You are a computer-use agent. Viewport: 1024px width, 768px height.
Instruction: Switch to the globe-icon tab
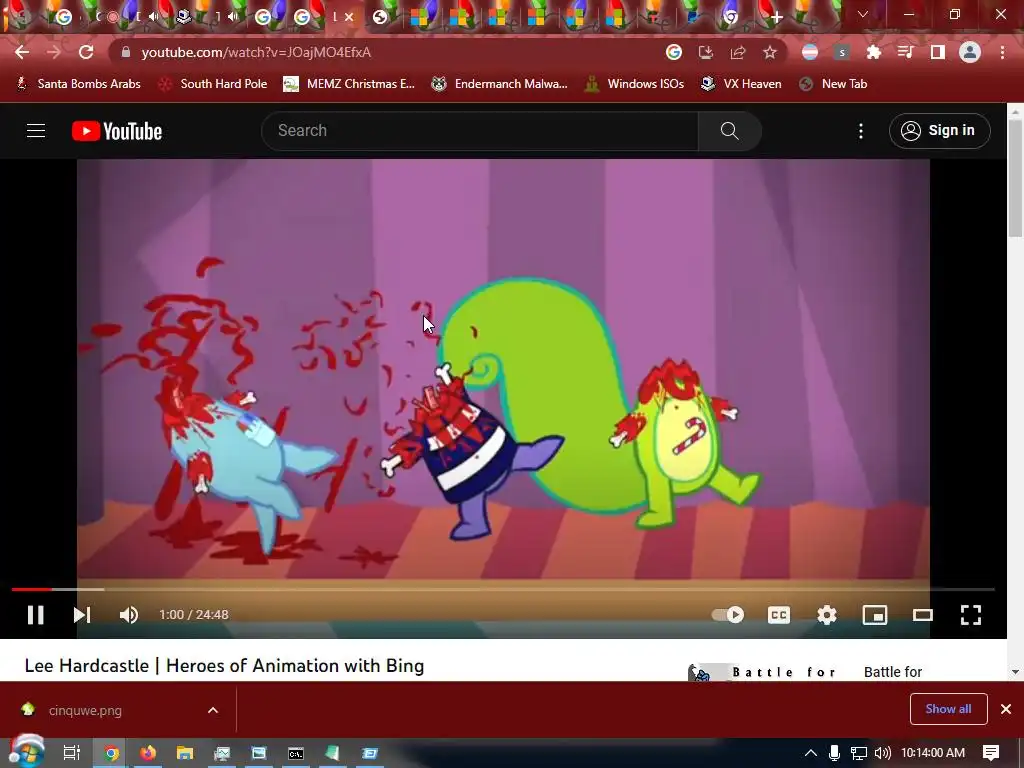pyautogui.click(x=380, y=17)
